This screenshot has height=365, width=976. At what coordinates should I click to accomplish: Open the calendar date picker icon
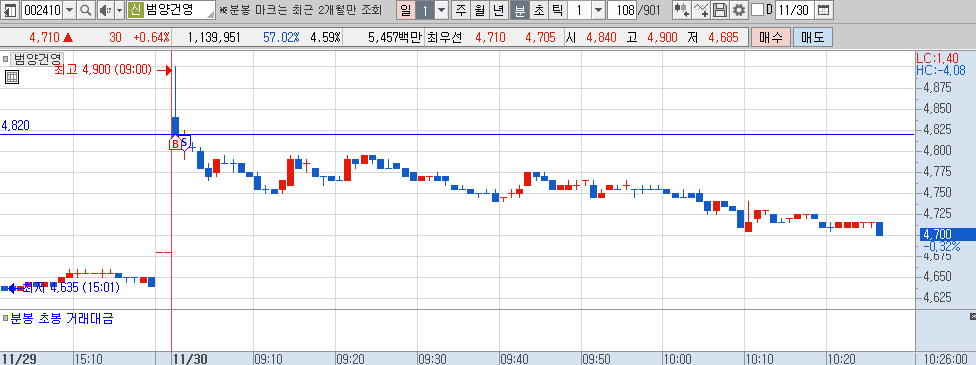tap(823, 10)
